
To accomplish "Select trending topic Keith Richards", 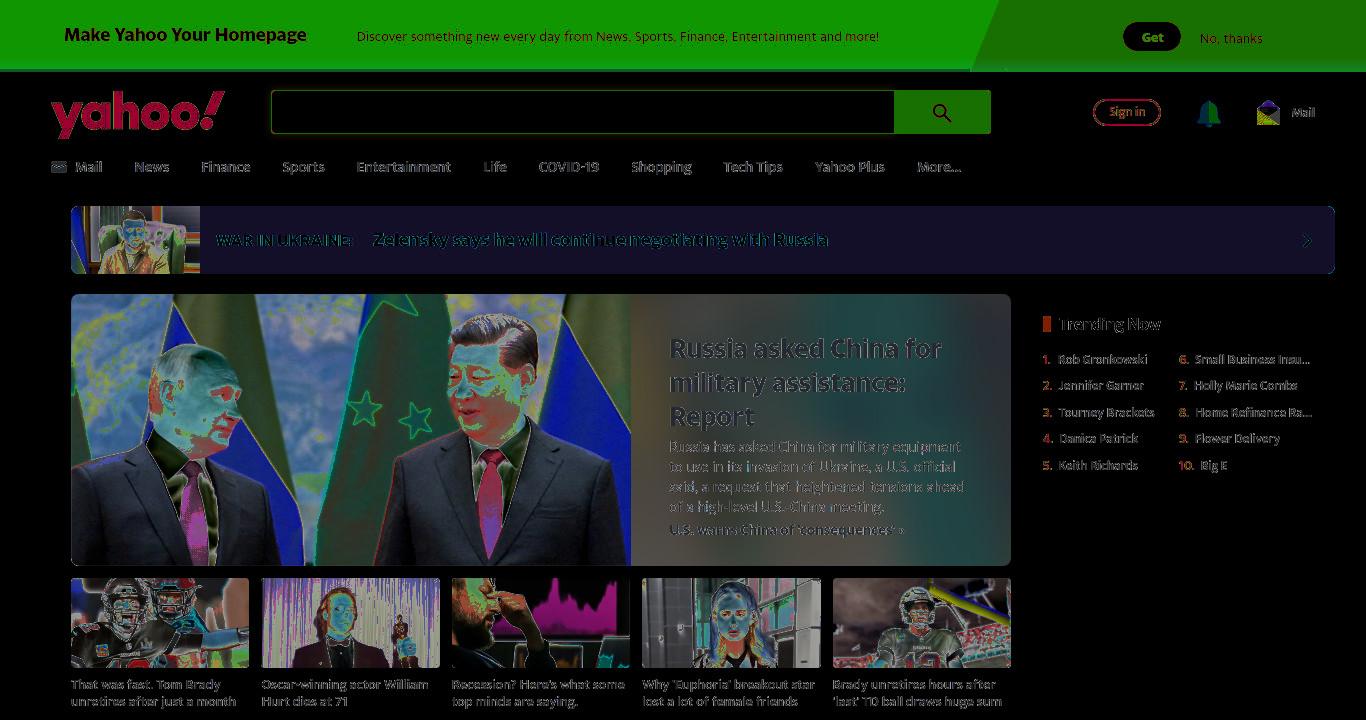I will pos(1098,465).
